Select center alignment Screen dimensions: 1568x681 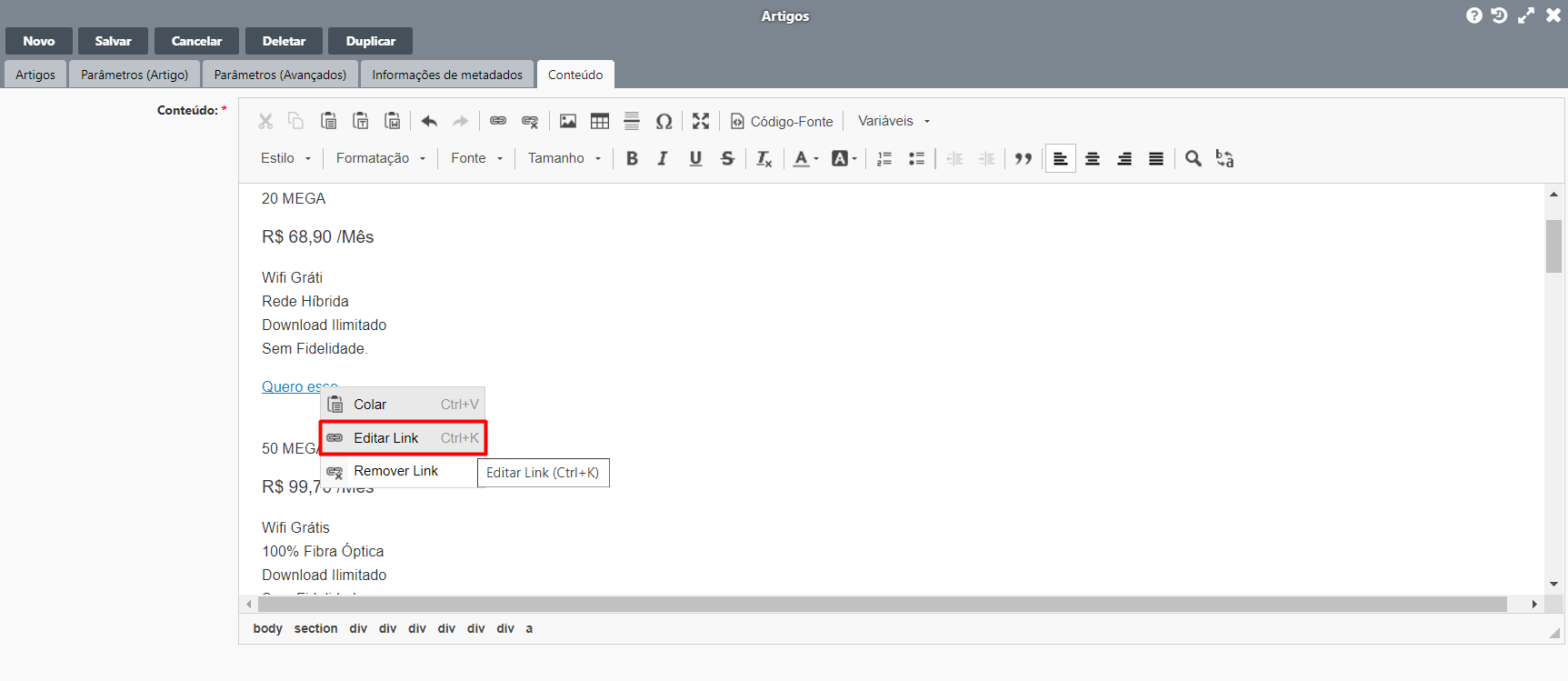click(1093, 158)
